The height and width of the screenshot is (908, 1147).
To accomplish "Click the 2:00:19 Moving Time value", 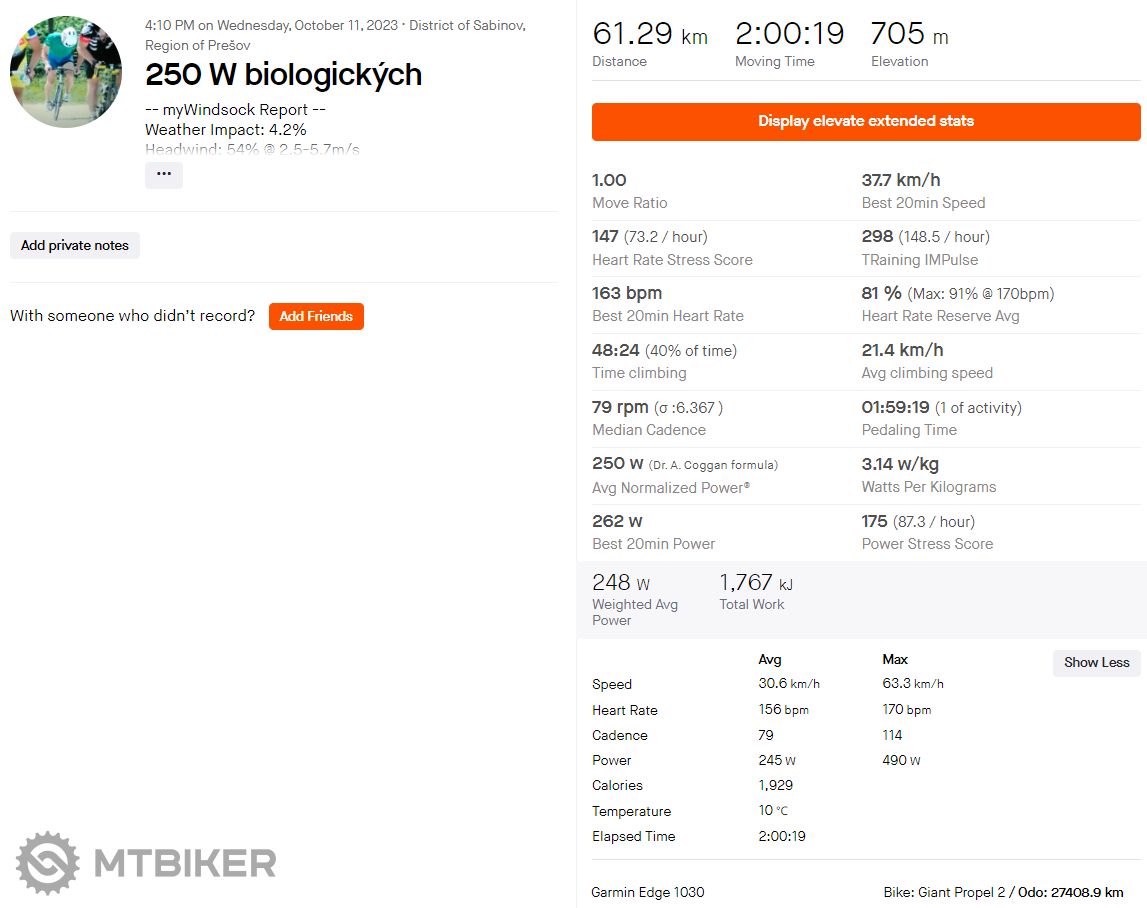I will (790, 35).
